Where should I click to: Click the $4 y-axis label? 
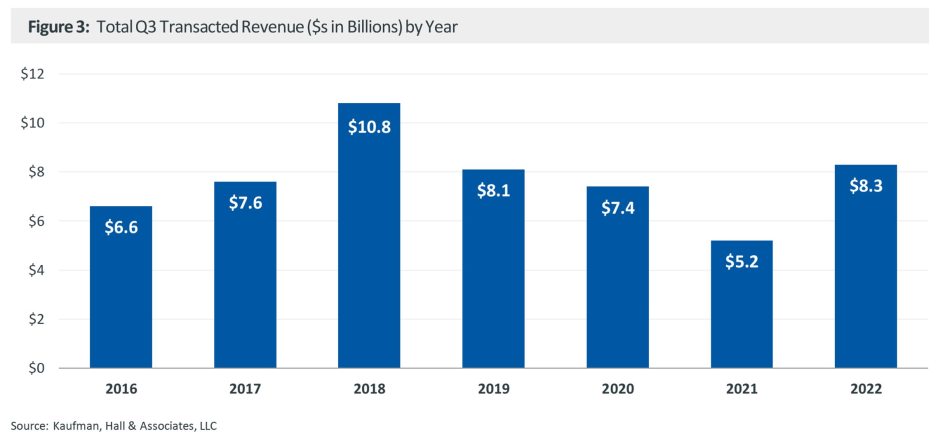point(37,270)
